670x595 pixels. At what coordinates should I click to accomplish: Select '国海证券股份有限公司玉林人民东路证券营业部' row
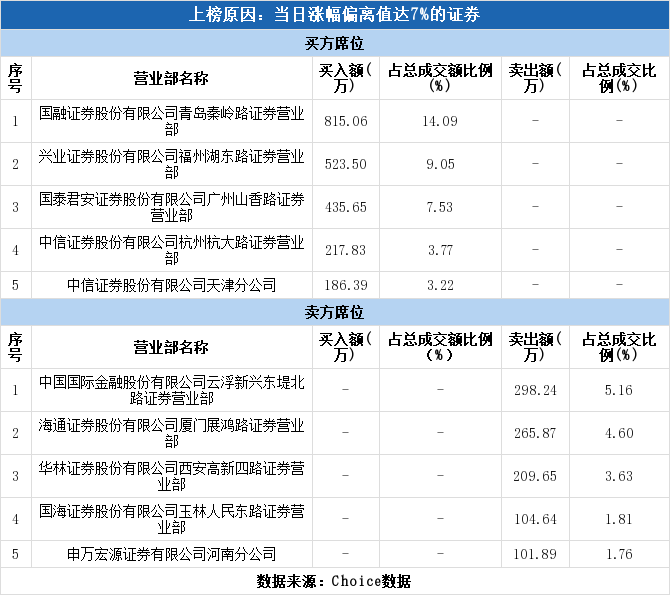[x=335, y=519]
